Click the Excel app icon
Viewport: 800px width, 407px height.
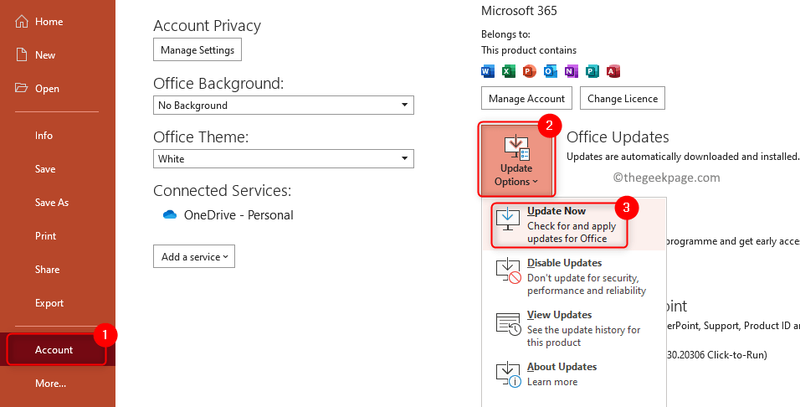(x=509, y=71)
